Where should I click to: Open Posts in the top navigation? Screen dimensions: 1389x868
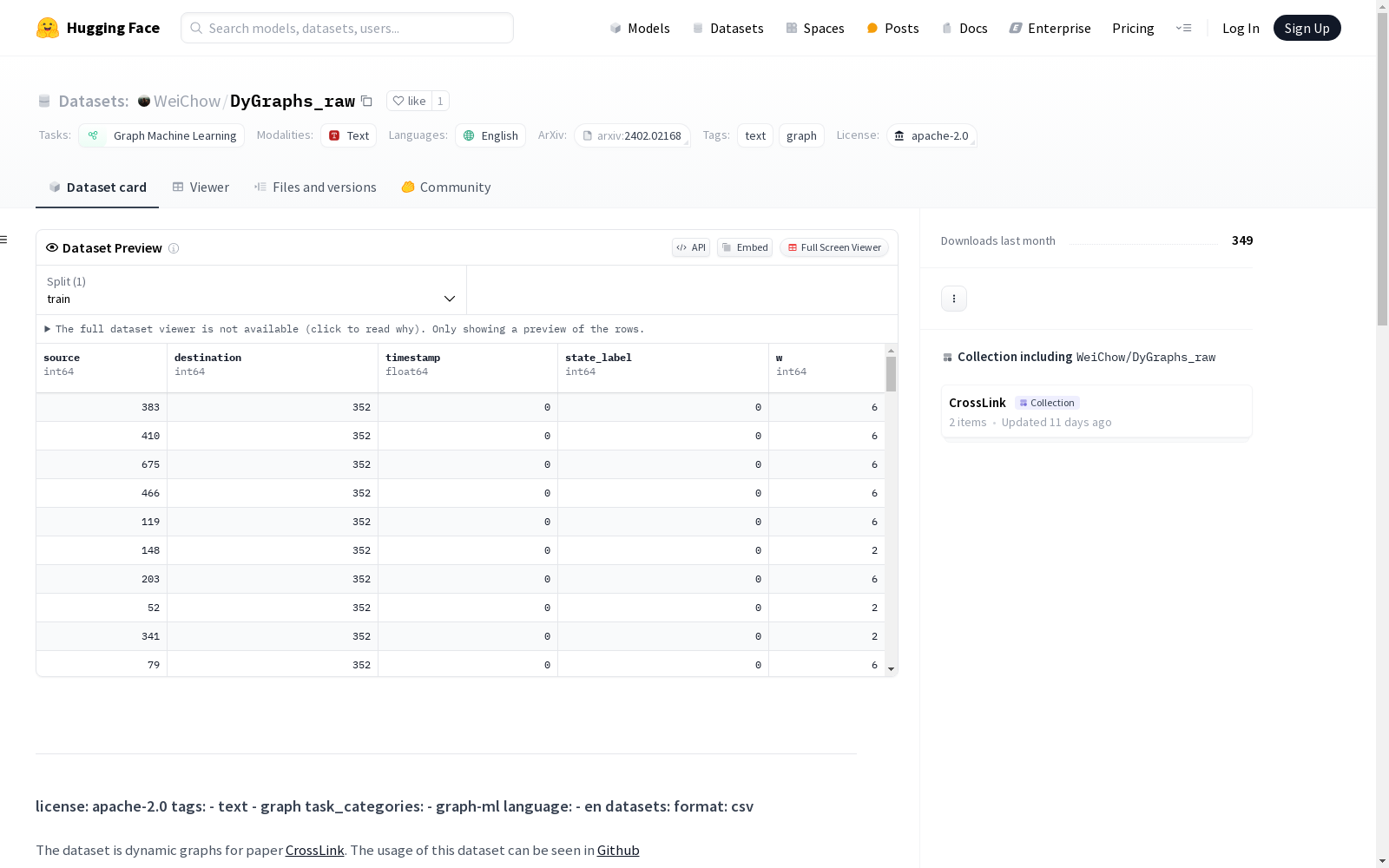pos(892,28)
